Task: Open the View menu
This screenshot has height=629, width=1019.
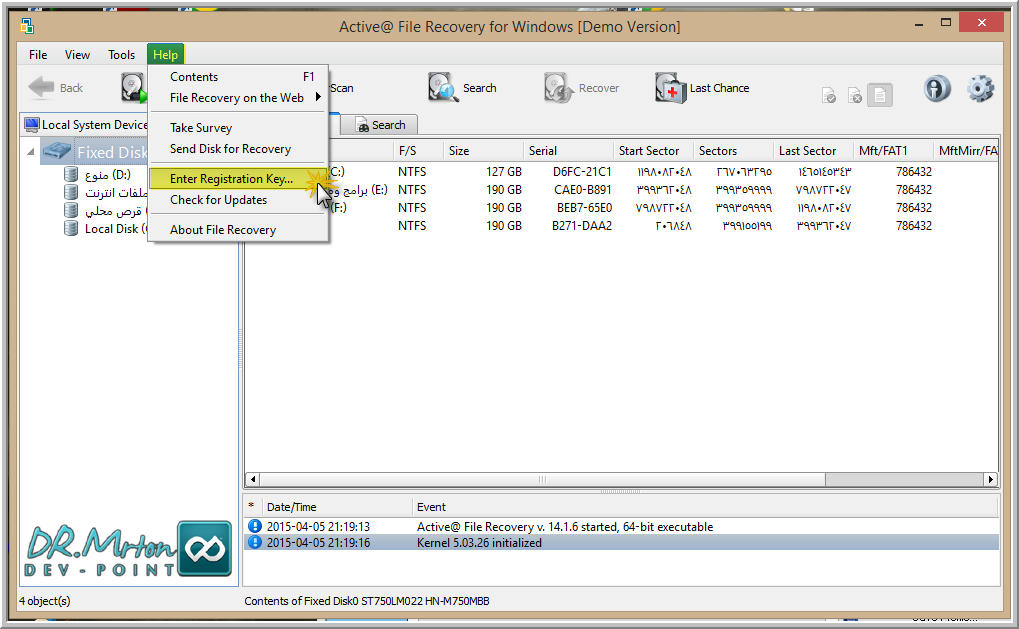Action: tap(77, 55)
